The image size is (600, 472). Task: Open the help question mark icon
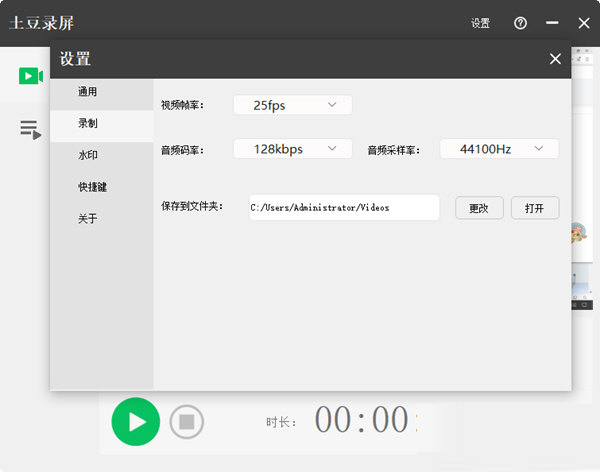click(520, 23)
